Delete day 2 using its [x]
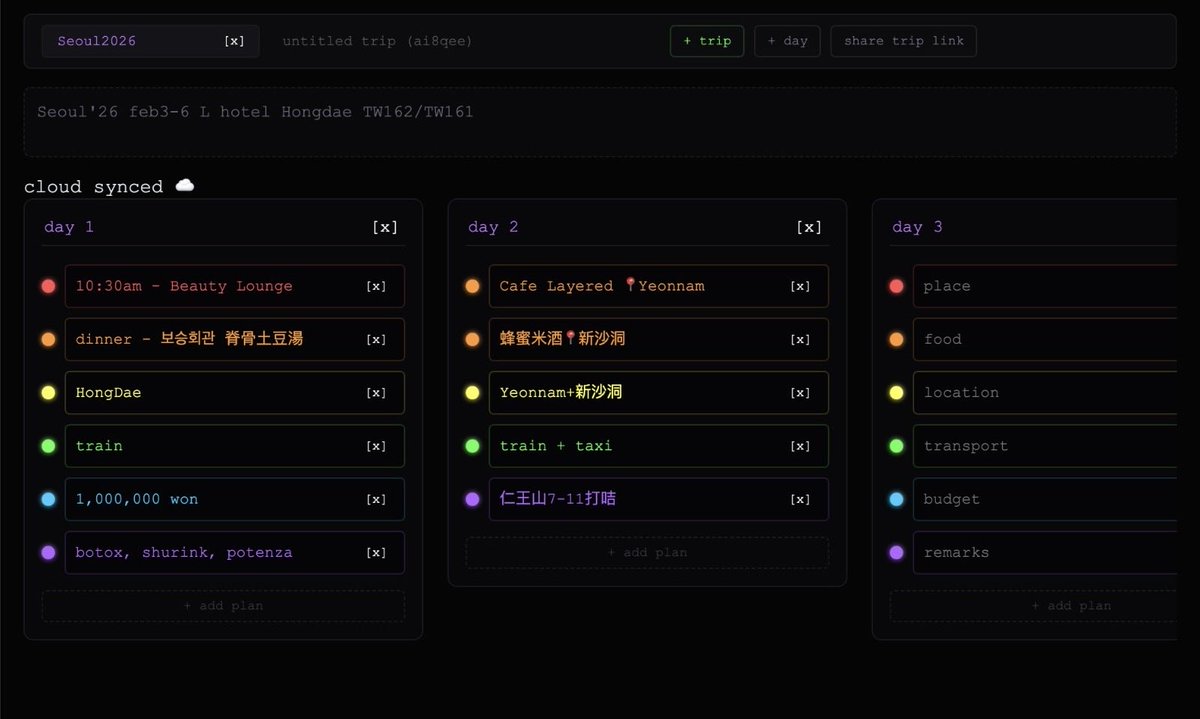Viewport: 1200px width, 719px height. tap(809, 227)
